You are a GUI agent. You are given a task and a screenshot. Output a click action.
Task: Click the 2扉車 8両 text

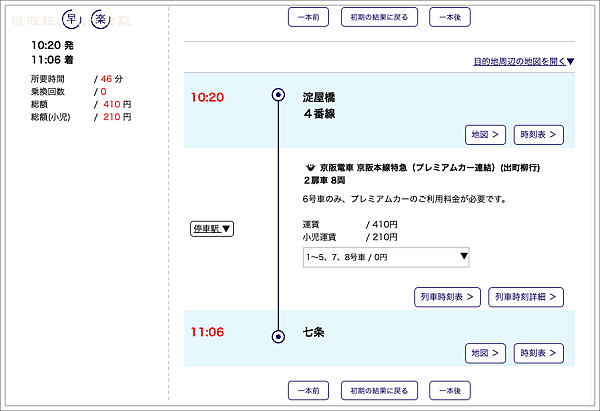(x=324, y=180)
